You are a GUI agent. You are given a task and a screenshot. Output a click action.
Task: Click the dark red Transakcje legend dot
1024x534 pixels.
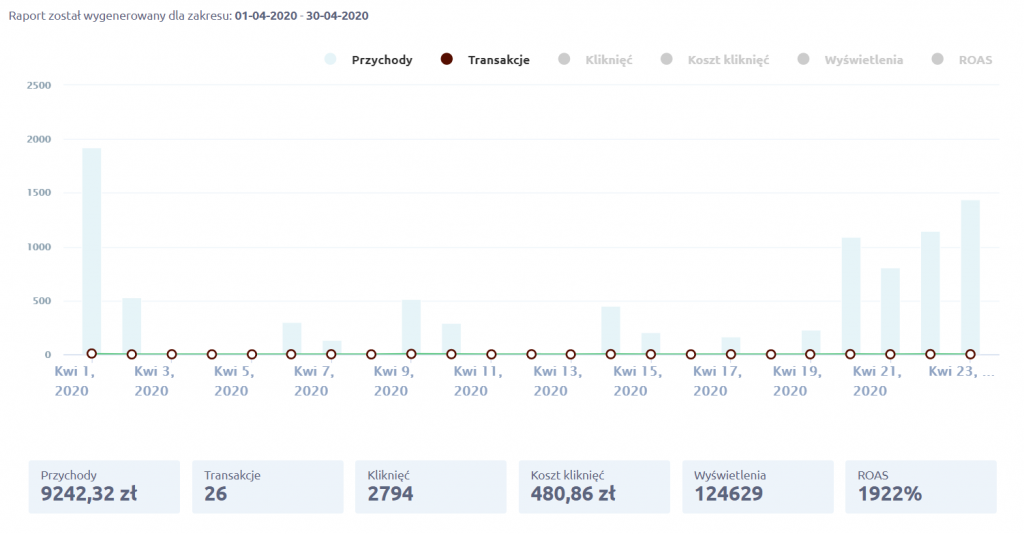coord(447,60)
